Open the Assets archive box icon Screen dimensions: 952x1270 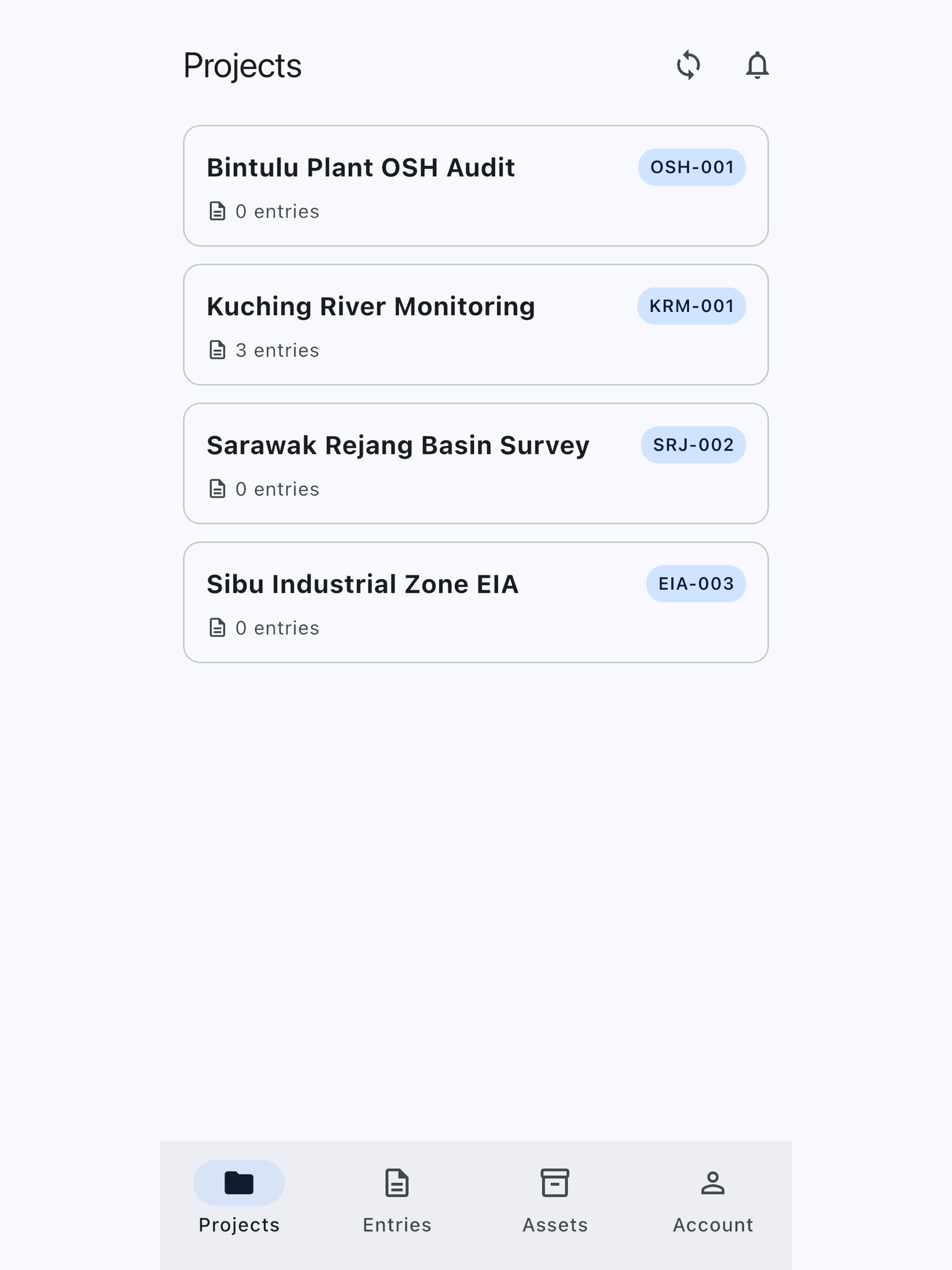point(555,1183)
